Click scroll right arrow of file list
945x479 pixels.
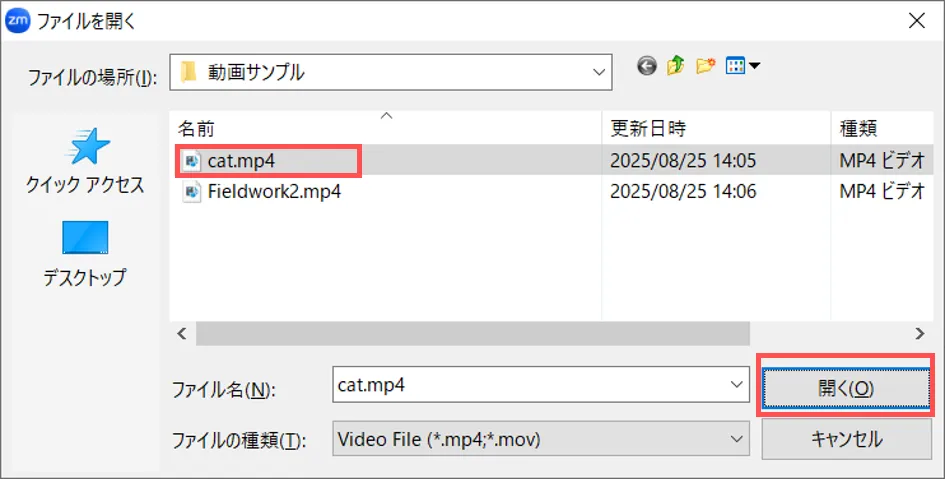(919, 333)
